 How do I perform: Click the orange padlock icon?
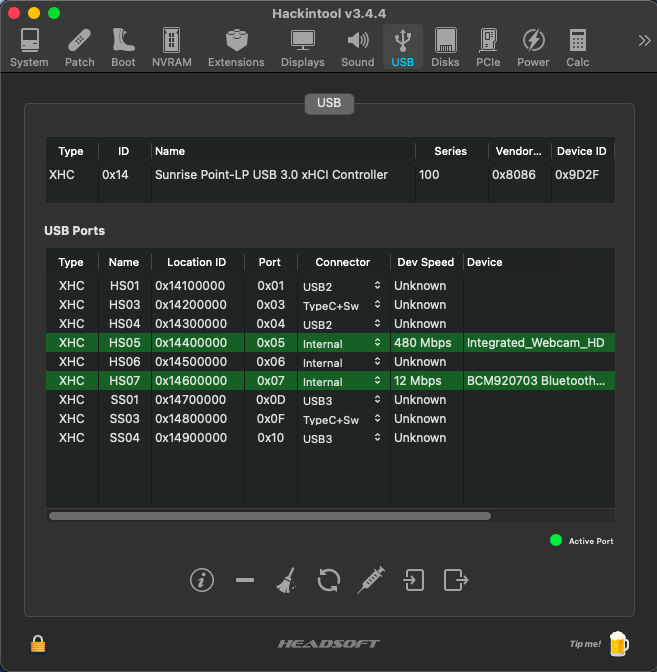[38, 644]
